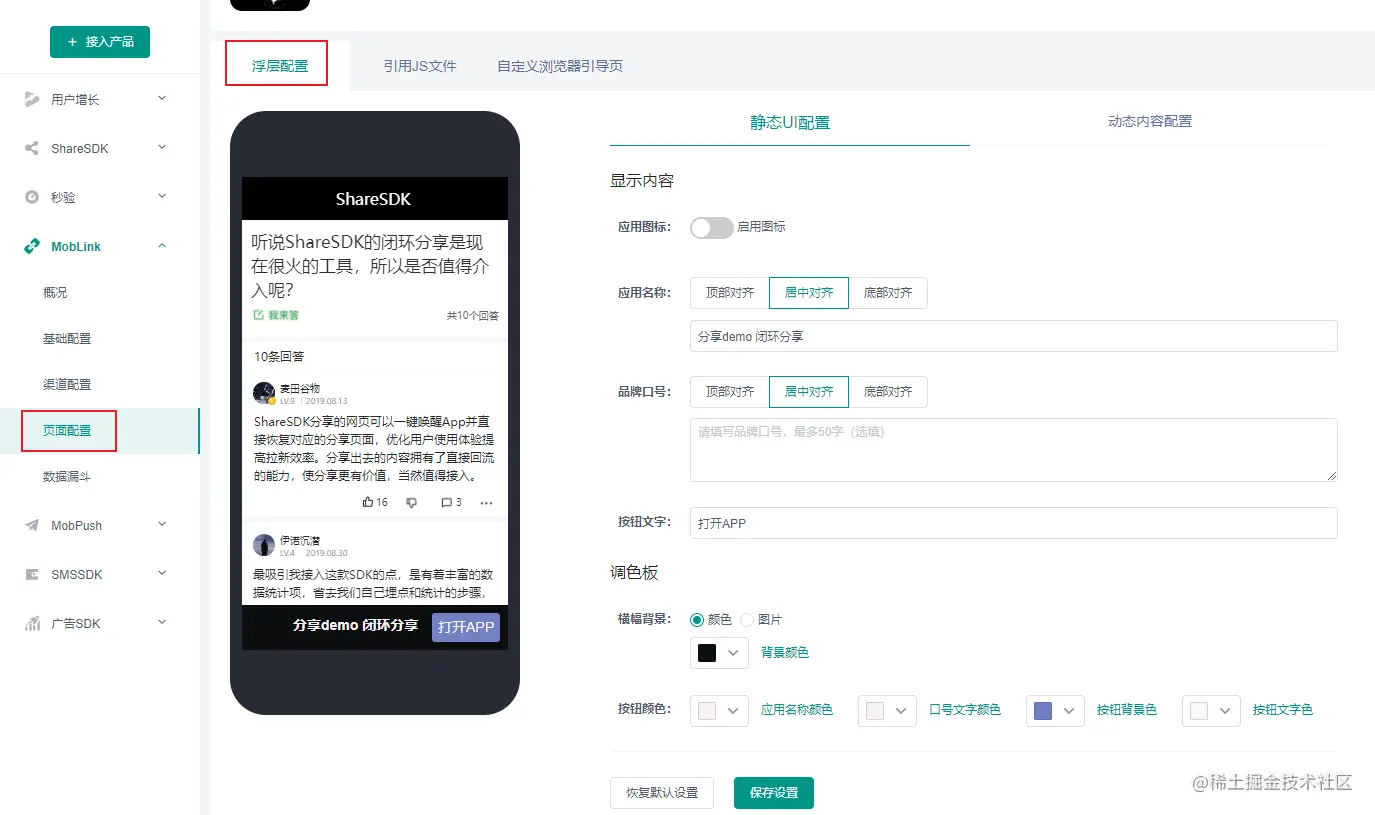Open the 引用JS文件 tab

420,65
